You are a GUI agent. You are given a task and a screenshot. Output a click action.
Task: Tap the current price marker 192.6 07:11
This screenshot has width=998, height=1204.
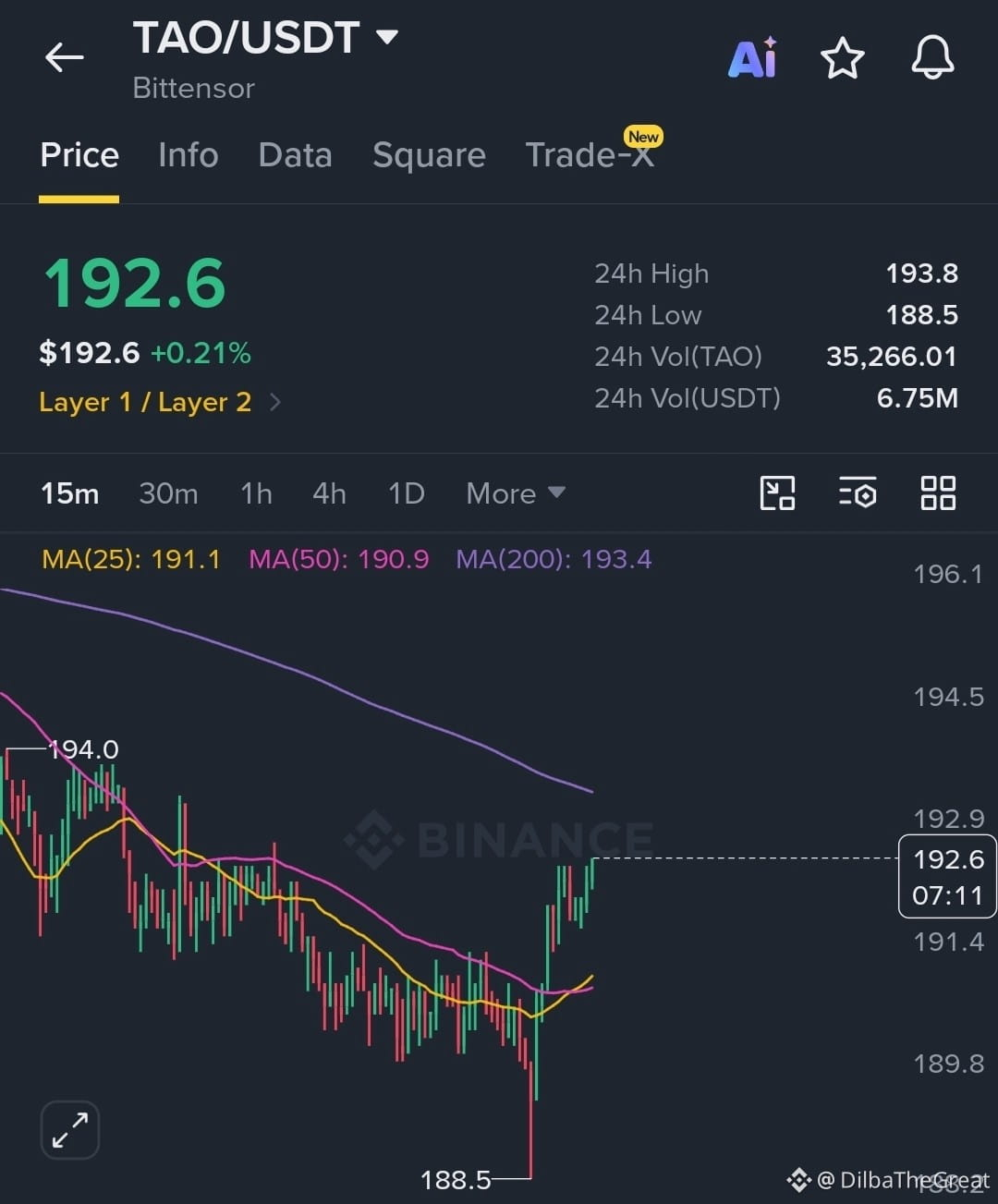[947, 877]
